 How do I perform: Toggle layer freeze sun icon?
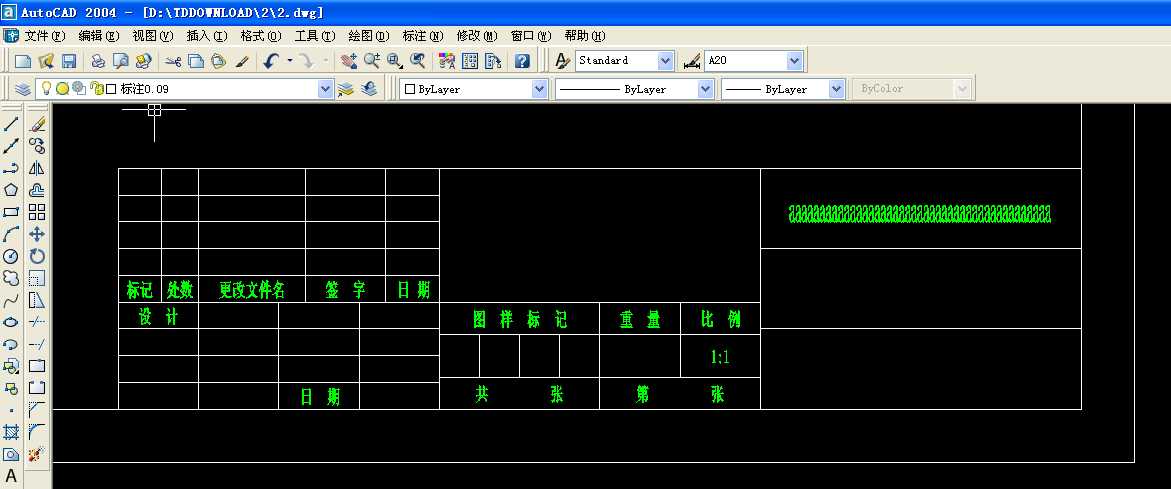coord(62,89)
